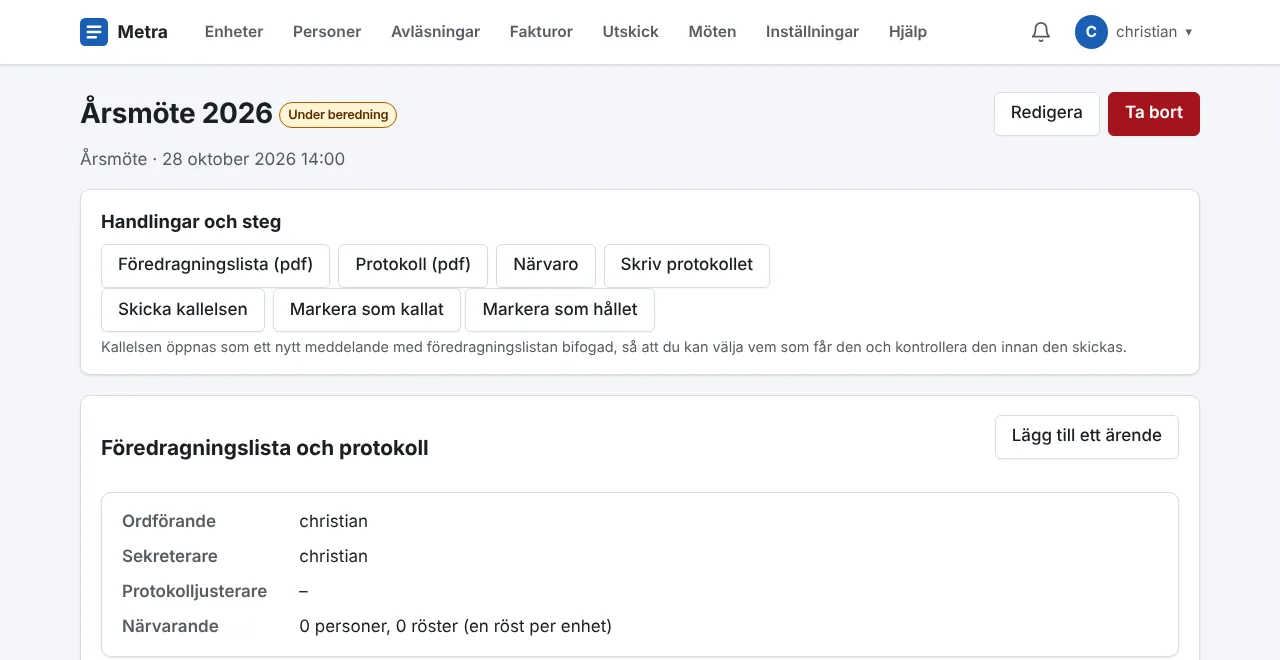Click the date text 28 oktober 2026 14:00
Image resolution: width=1280 pixels, height=660 pixels.
pos(253,159)
